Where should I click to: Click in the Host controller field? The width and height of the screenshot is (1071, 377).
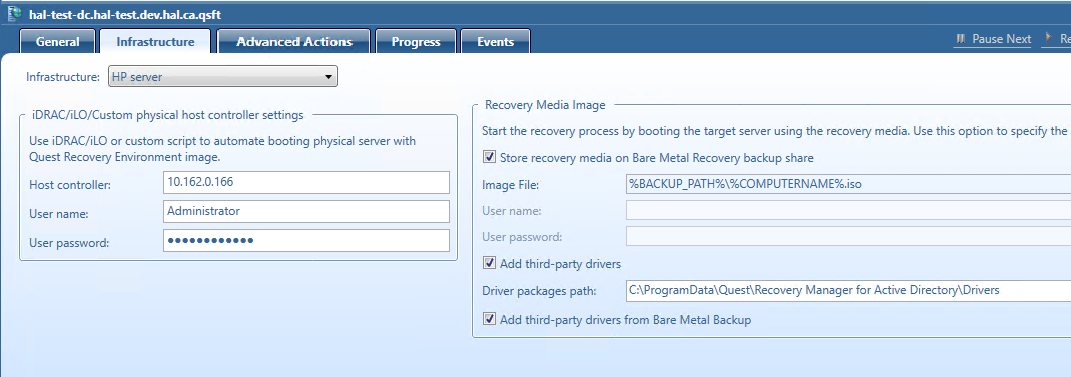pos(306,182)
